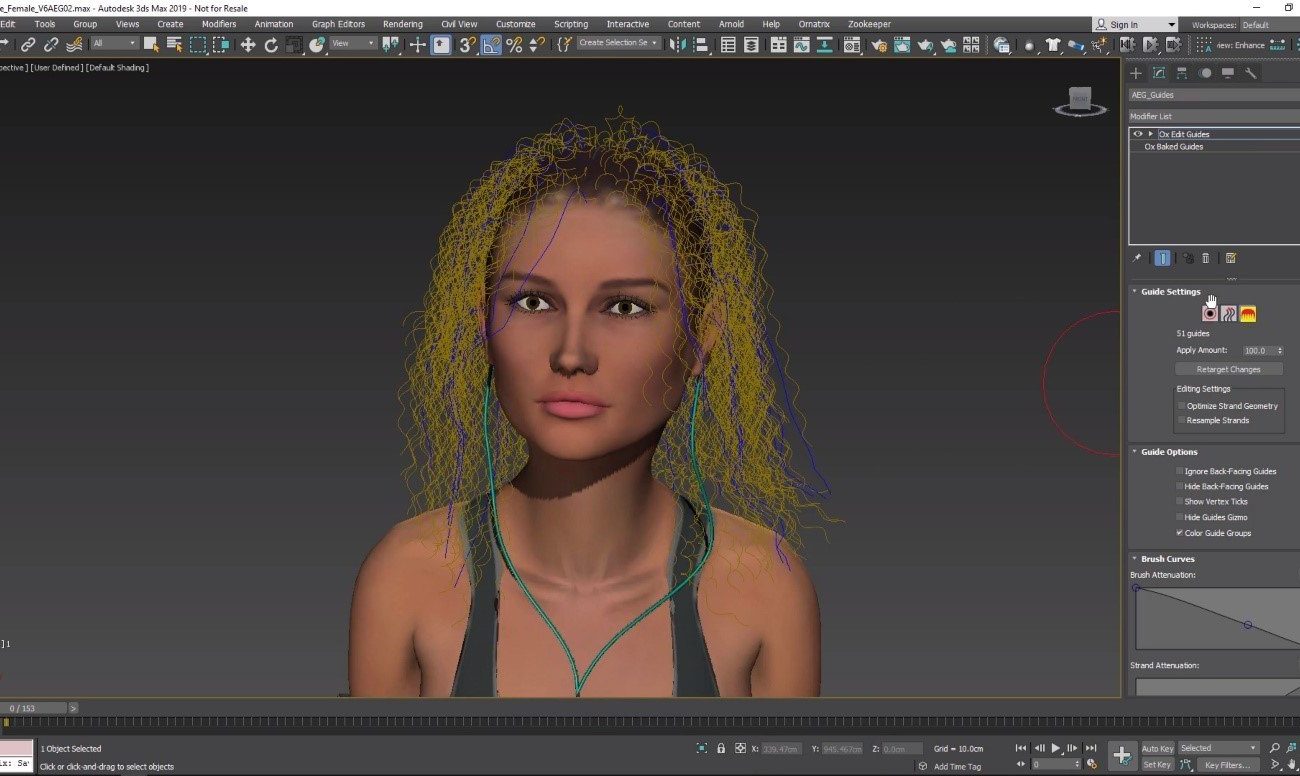Click the Unlink Selection icon
The width and height of the screenshot is (1300, 776).
pos(51,44)
